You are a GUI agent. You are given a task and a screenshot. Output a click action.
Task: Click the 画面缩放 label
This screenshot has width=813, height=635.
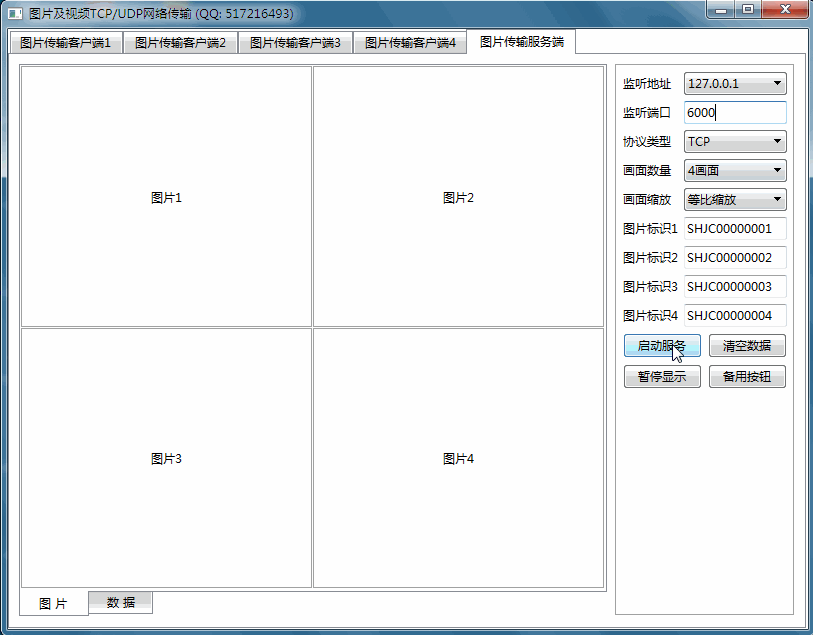[647, 200]
